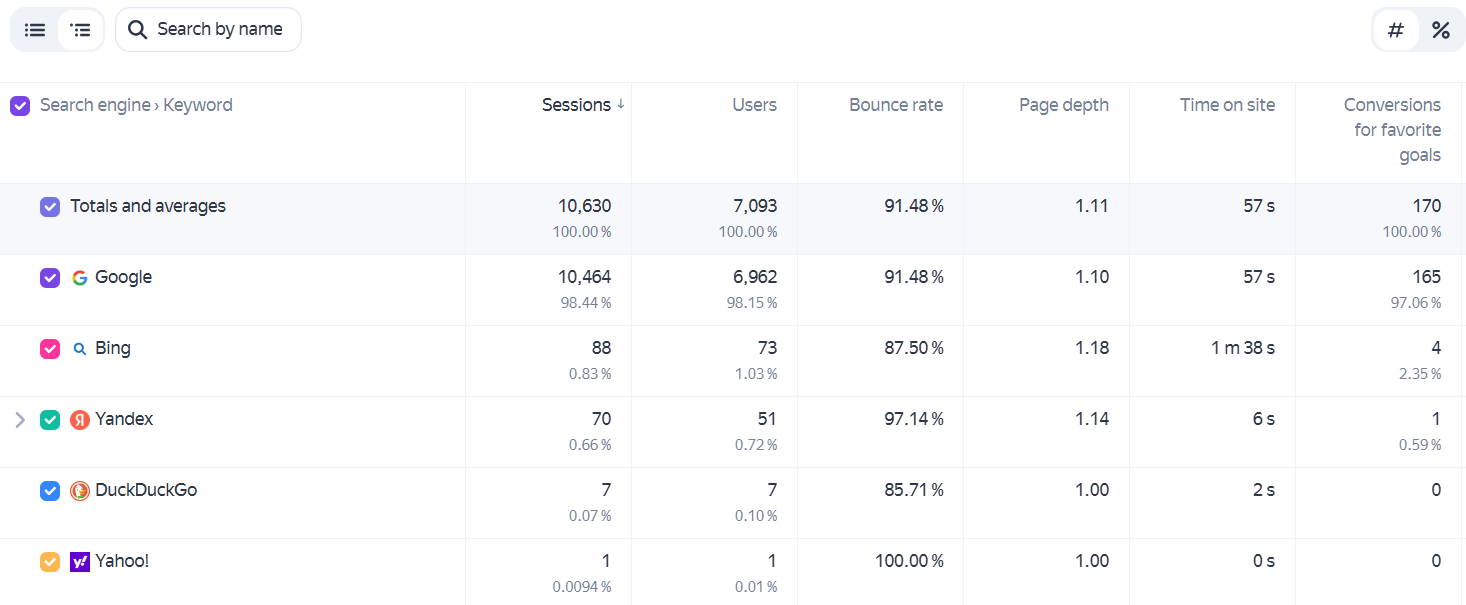Open the DuckDuckGo row label
Viewport: 1466px width, 605px height.
coord(146,490)
